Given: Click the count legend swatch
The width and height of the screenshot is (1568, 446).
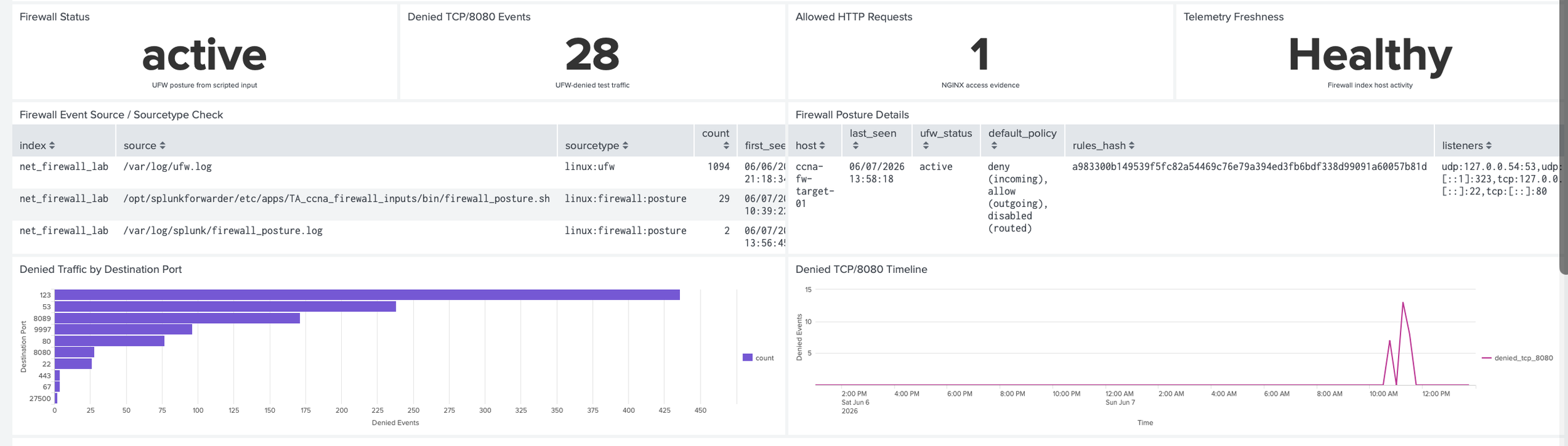Looking at the screenshot, I should [x=747, y=358].
